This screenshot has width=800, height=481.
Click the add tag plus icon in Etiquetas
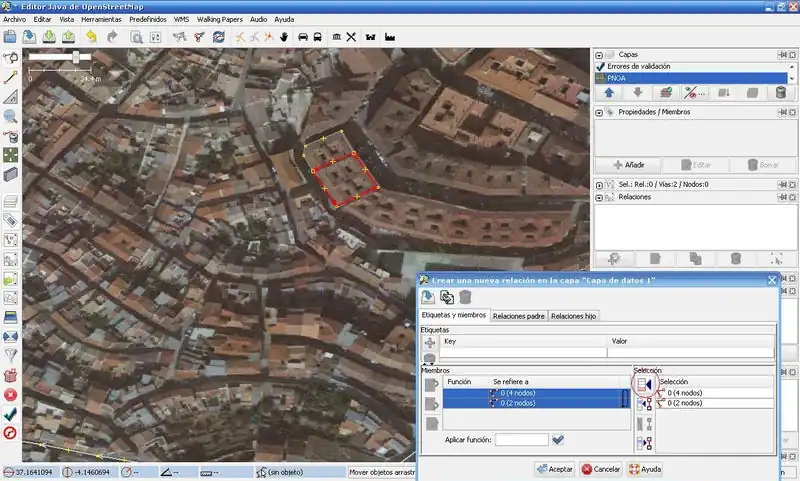click(x=430, y=342)
